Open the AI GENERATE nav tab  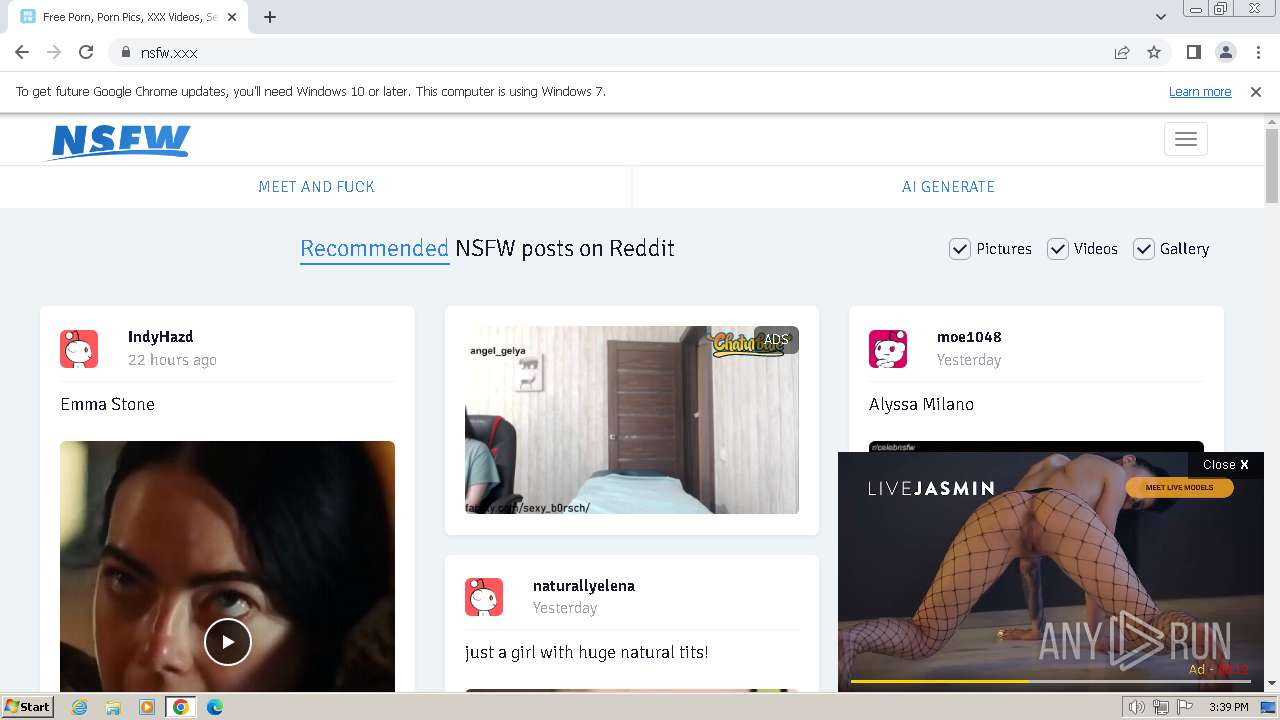tap(948, 187)
